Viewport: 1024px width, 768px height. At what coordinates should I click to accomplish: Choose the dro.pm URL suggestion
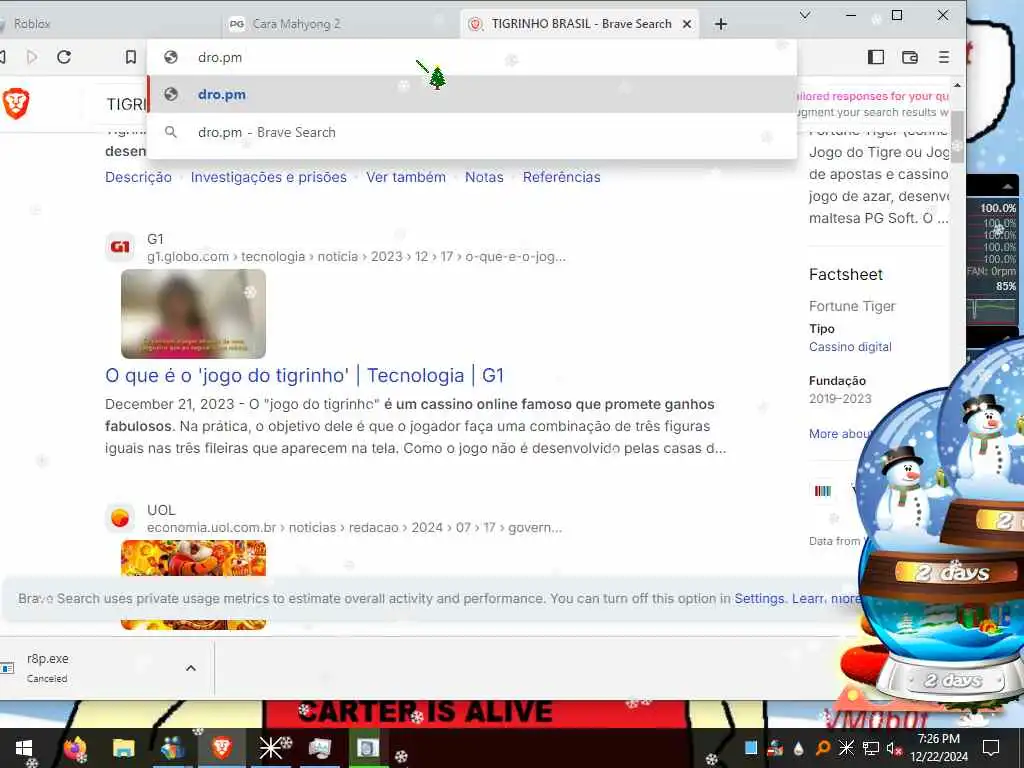(x=472, y=94)
